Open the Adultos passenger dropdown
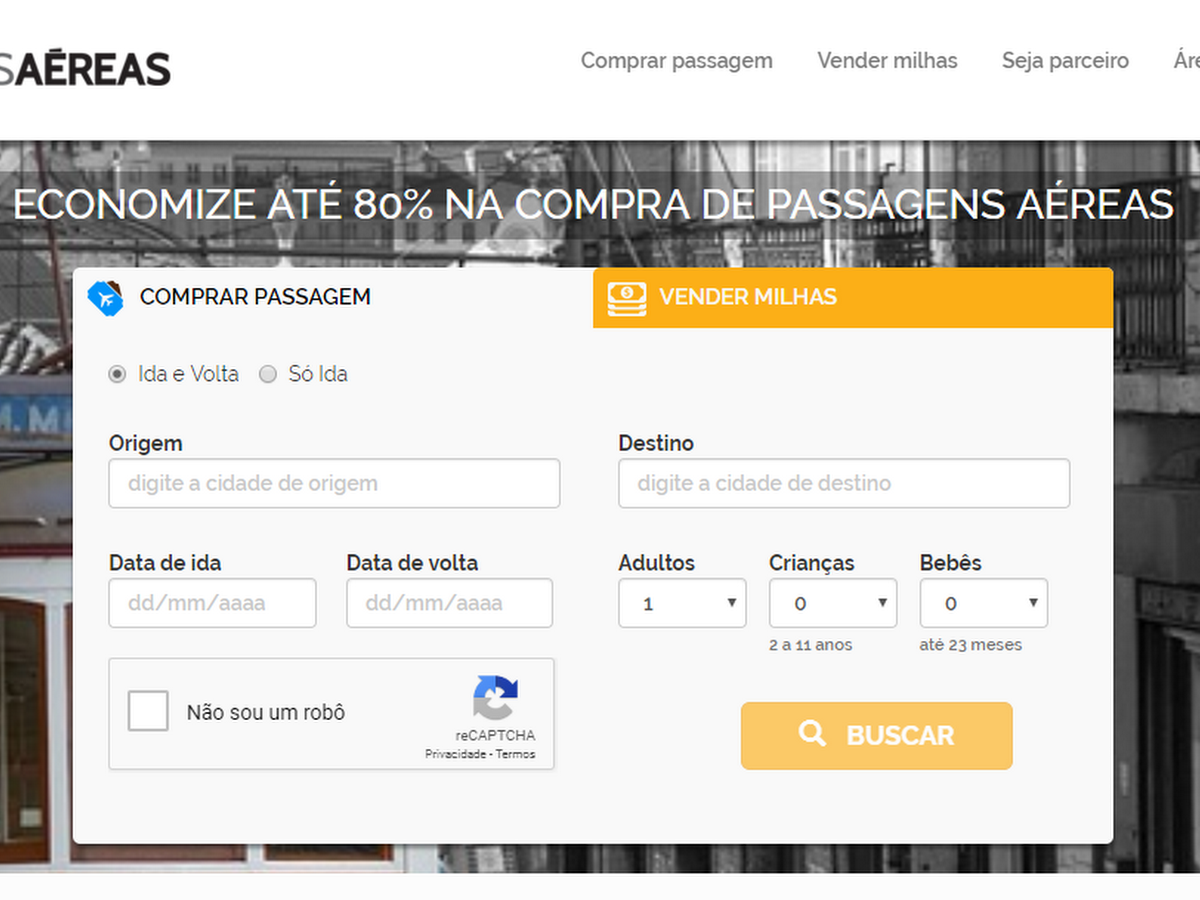The image size is (1200, 900). 682,603
